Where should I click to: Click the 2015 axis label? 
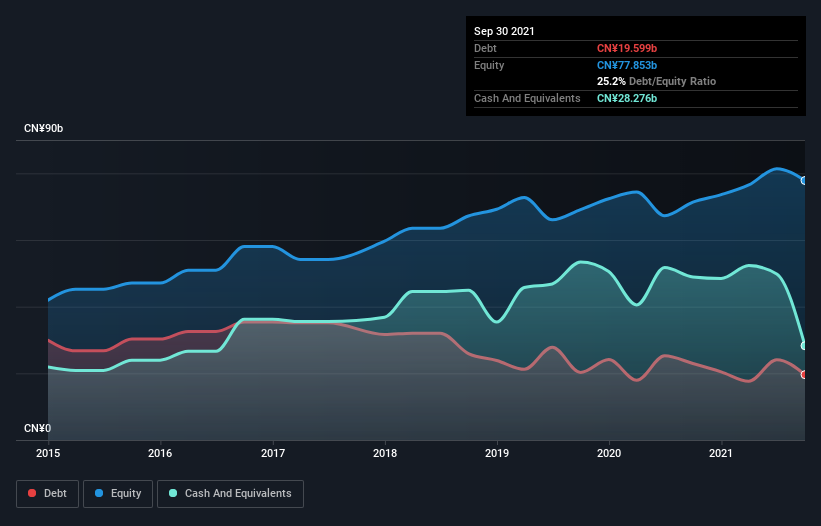click(x=48, y=453)
